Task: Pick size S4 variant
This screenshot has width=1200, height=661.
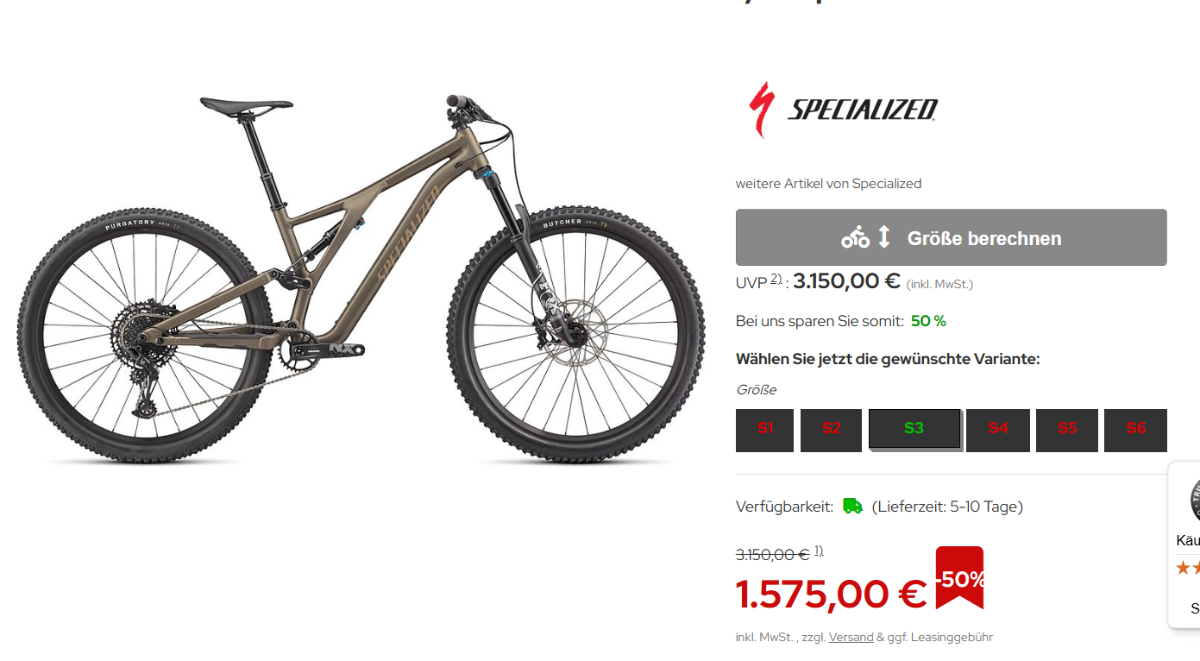Action: tap(998, 430)
